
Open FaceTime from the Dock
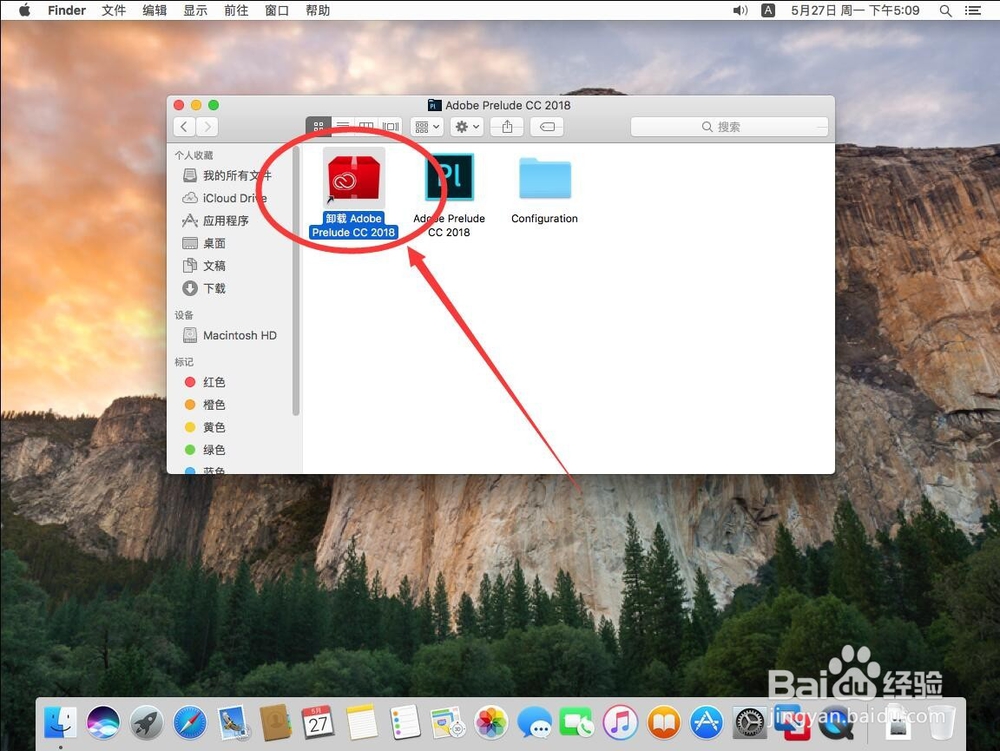click(x=577, y=723)
